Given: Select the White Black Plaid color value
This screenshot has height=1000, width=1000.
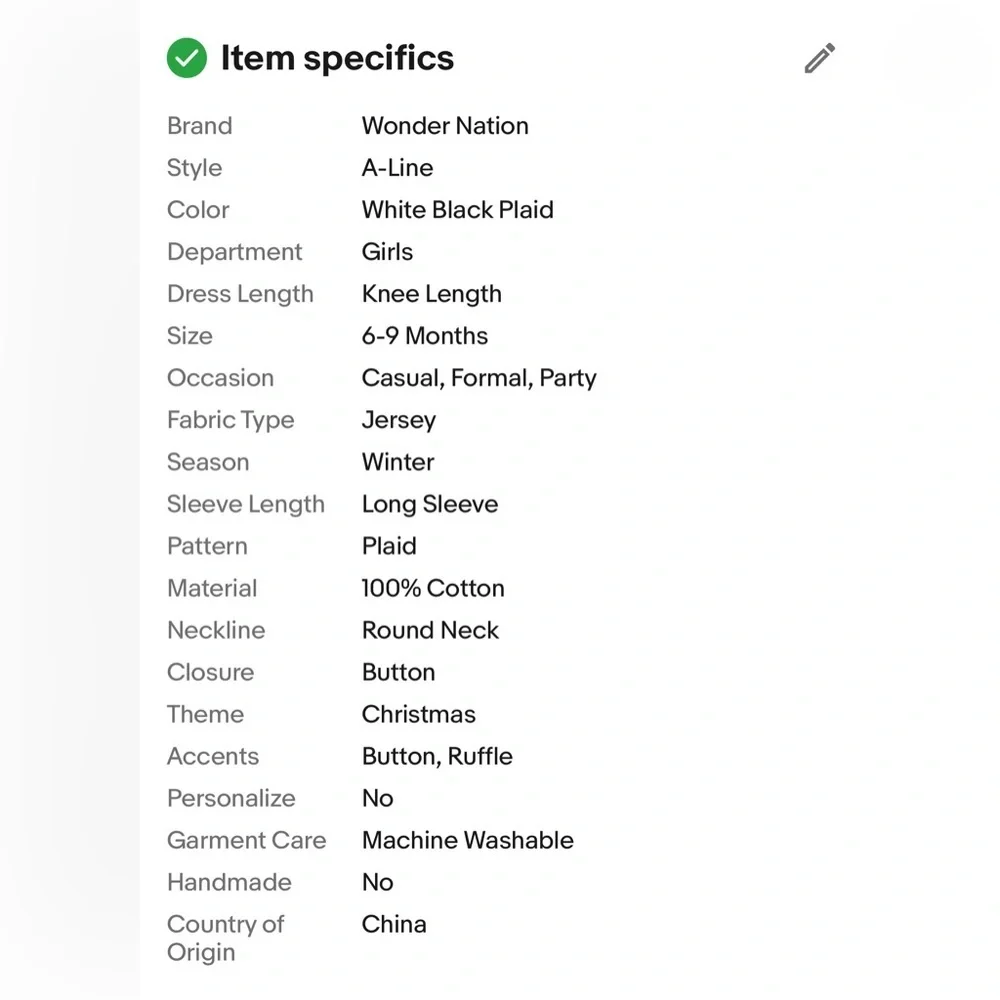Looking at the screenshot, I should [457, 210].
